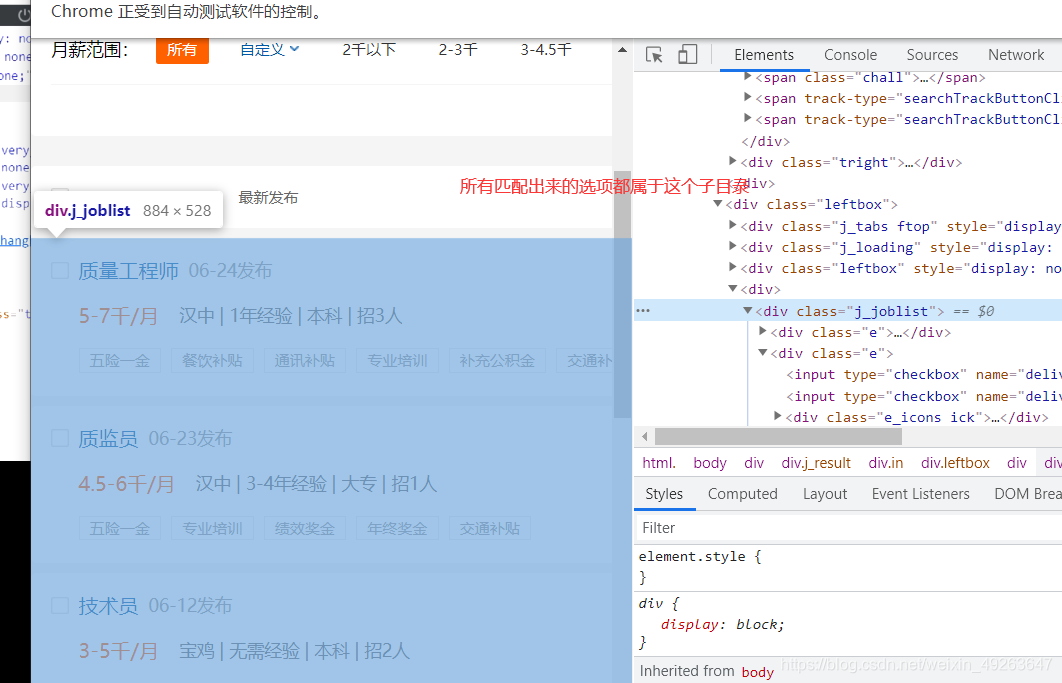Activate the inspect element picker icon
This screenshot has height=683, width=1062.
(654, 55)
